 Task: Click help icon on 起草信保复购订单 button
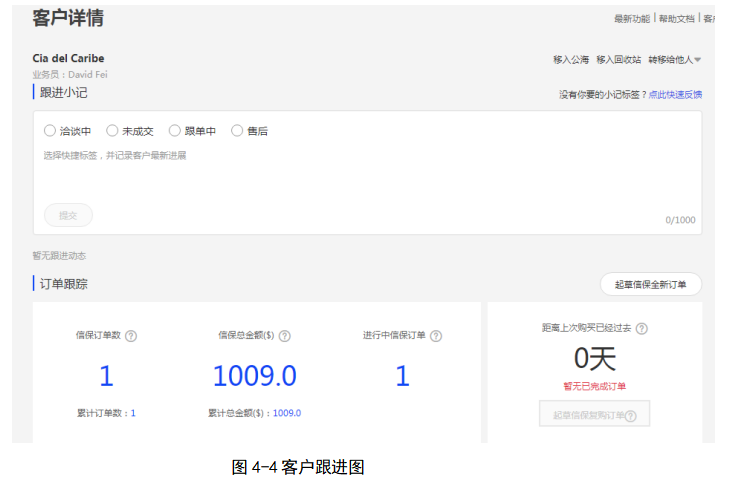tap(631, 416)
